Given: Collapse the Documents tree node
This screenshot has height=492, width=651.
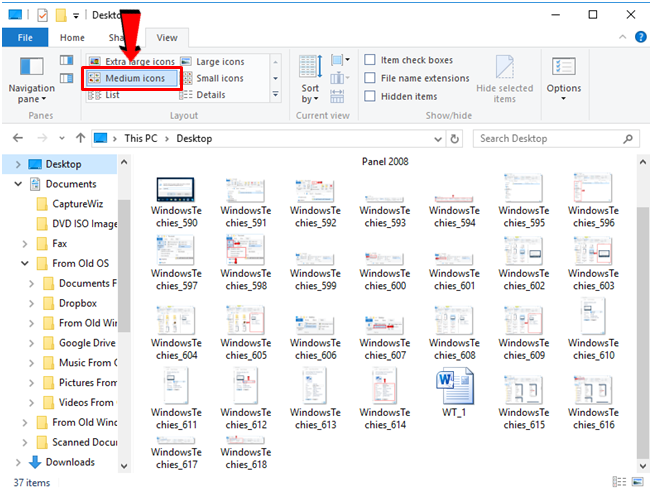Looking at the screenshot, I should coord(18,184).
